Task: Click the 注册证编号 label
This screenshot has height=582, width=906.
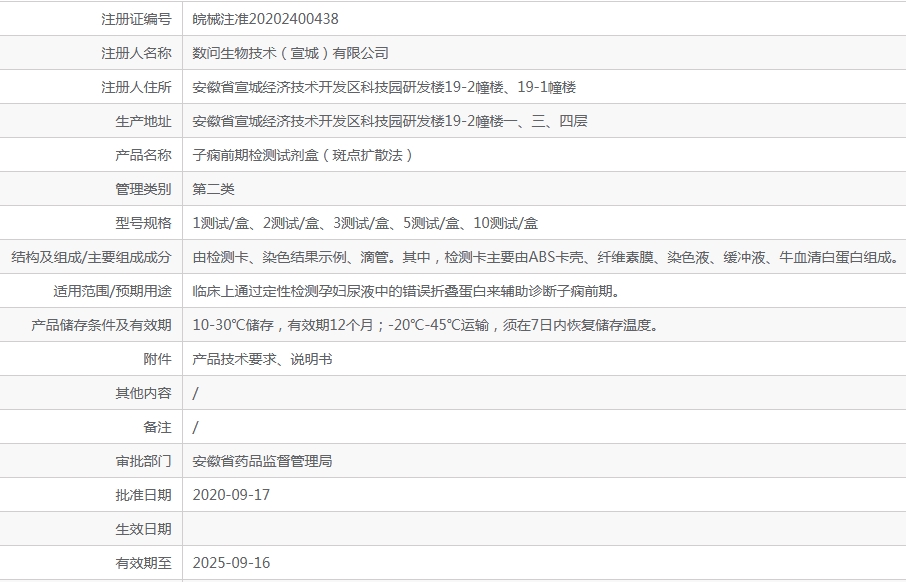Action: tap(136, 19)
